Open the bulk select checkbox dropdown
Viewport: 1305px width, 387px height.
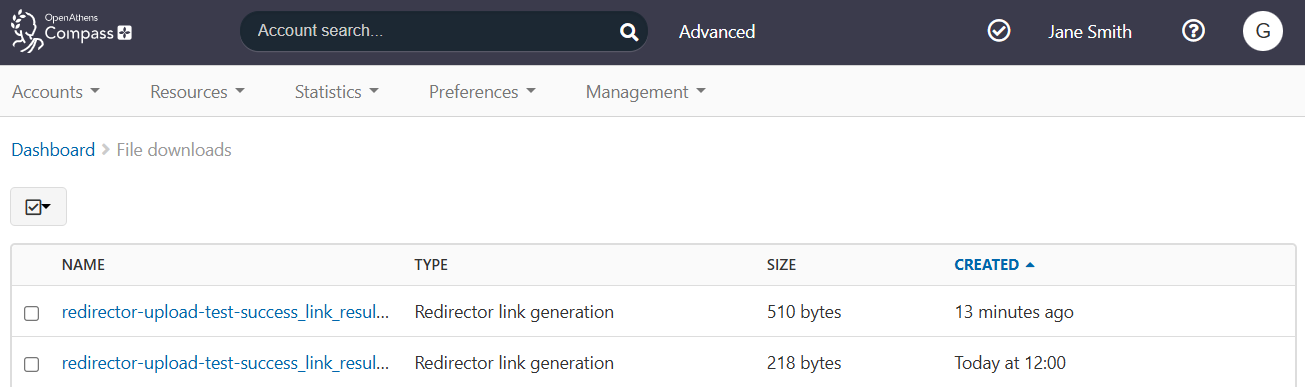point(38,206)
